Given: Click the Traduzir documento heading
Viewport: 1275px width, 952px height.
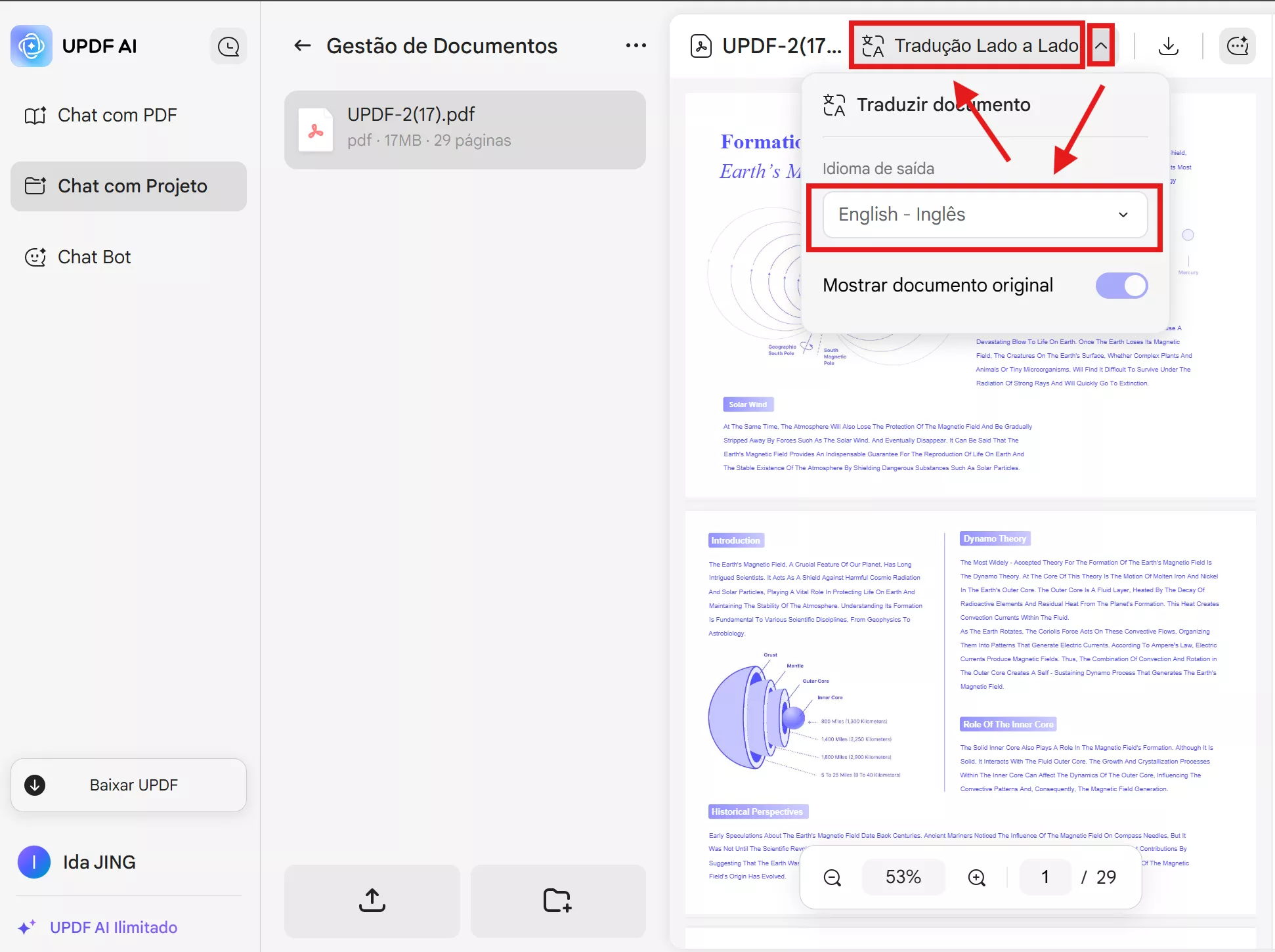Looking at the screenshot, I should (943, 104).
